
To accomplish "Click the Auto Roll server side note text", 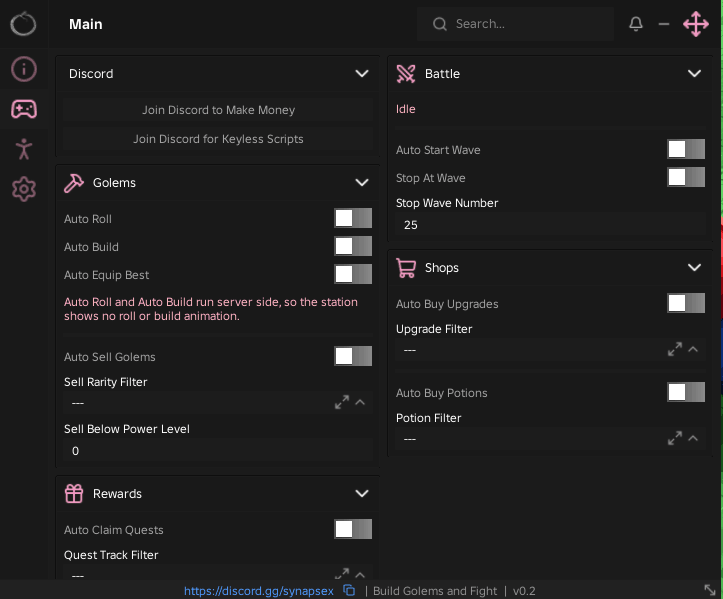I will click(x=211, y=309).
